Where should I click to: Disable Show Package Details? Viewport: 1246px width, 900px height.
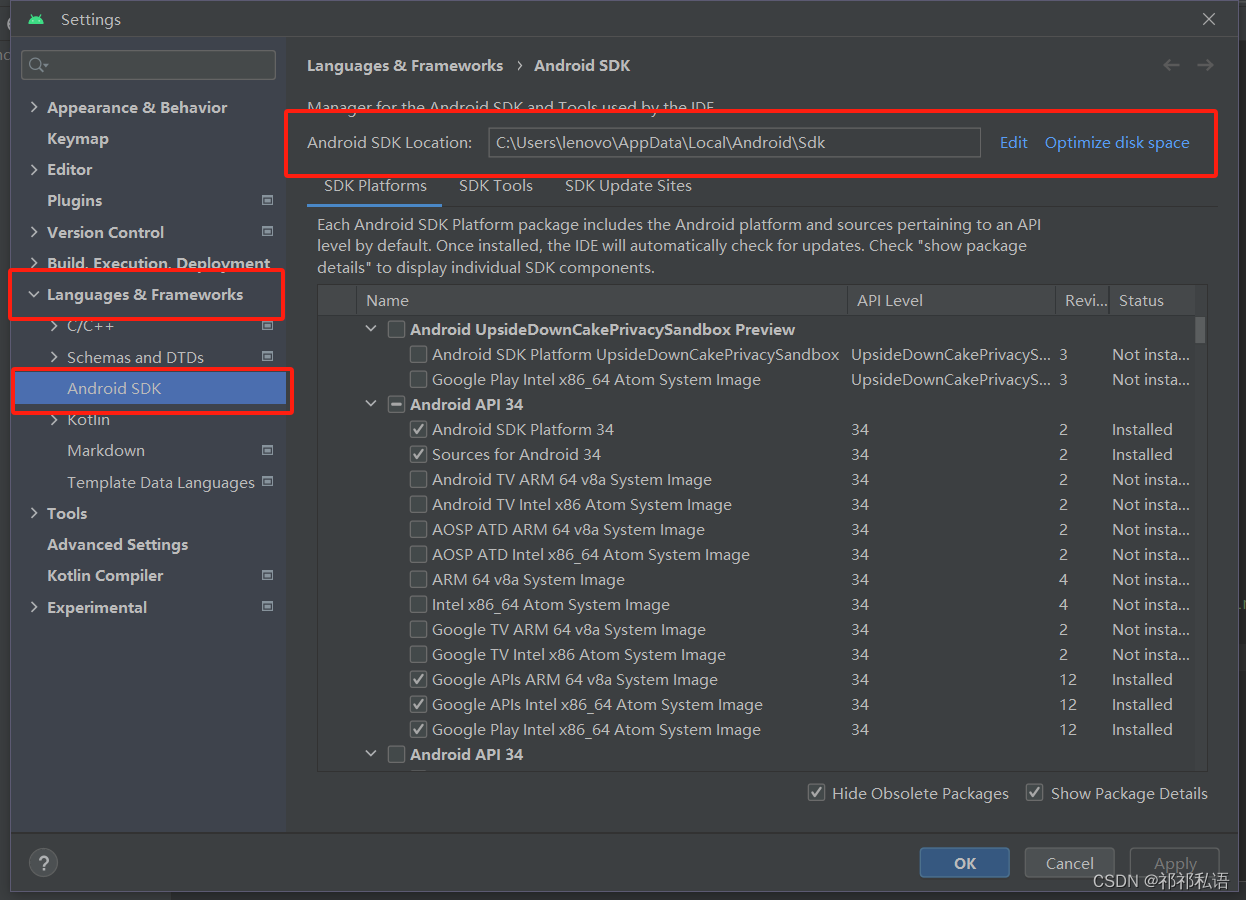click(x=1035, y=793)
